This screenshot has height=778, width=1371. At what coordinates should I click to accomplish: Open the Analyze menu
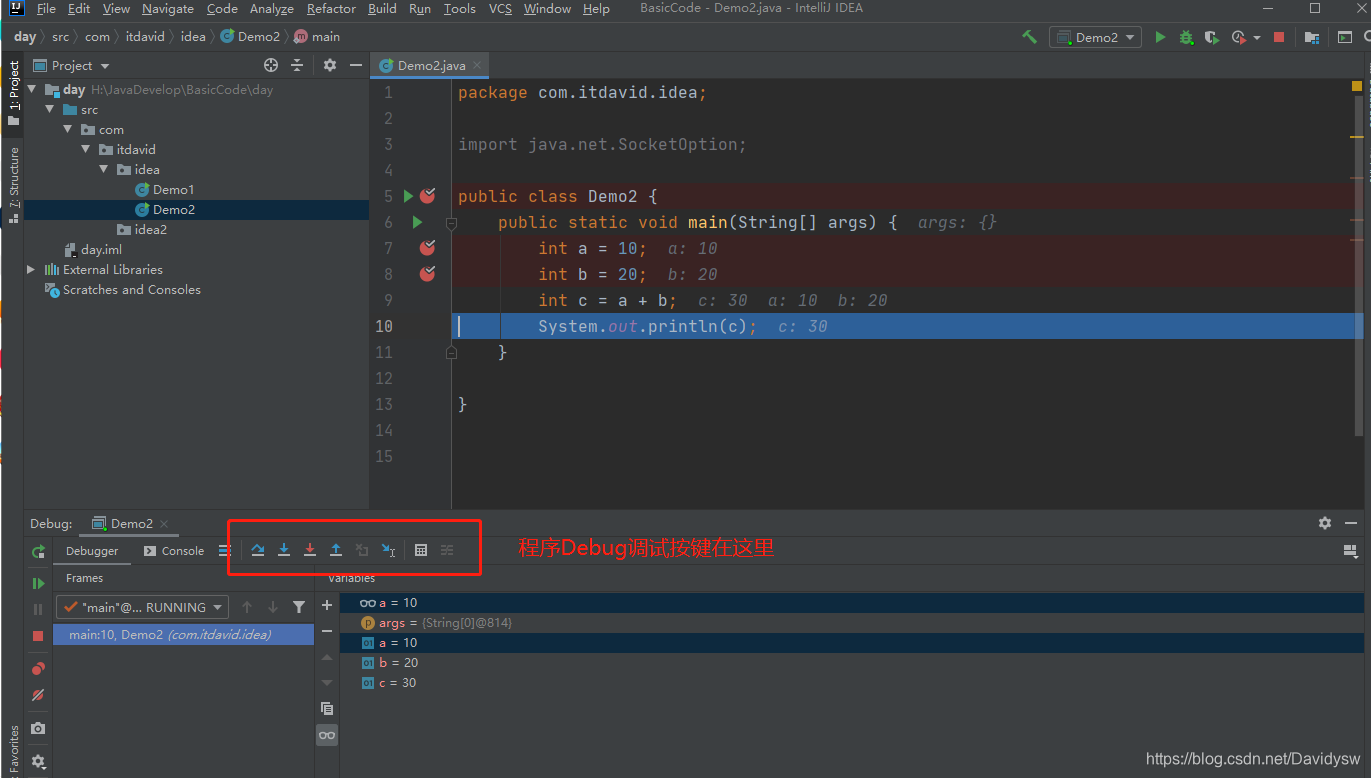click(272, 9)
